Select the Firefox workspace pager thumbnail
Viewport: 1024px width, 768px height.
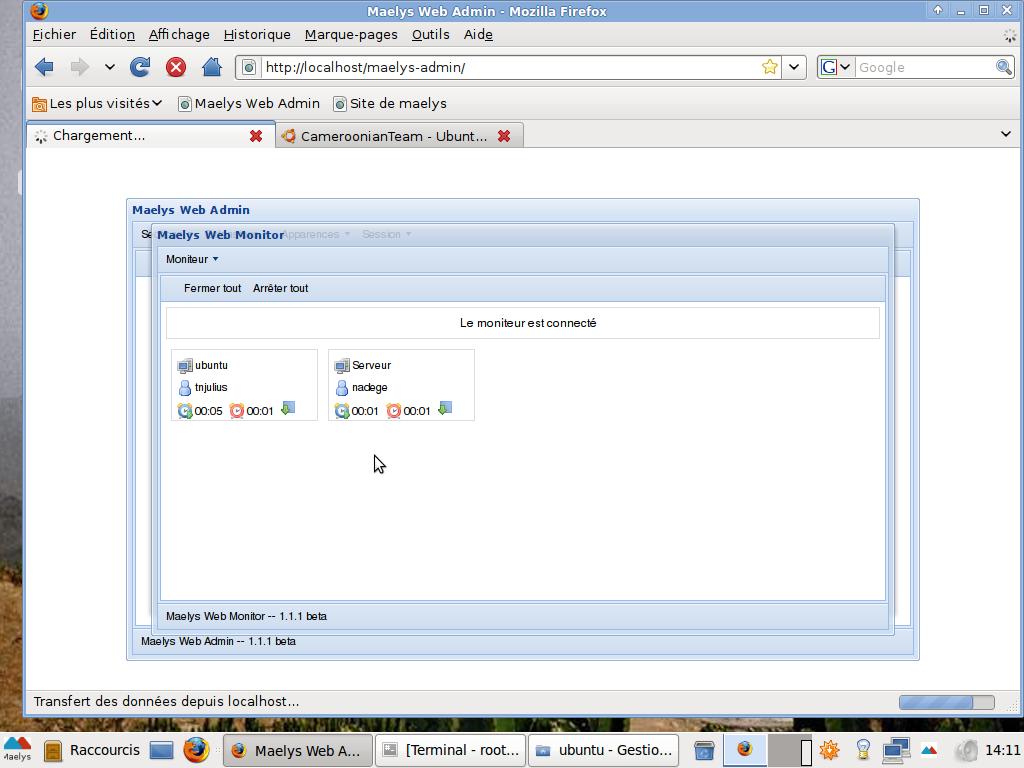[x=744, y=749]
